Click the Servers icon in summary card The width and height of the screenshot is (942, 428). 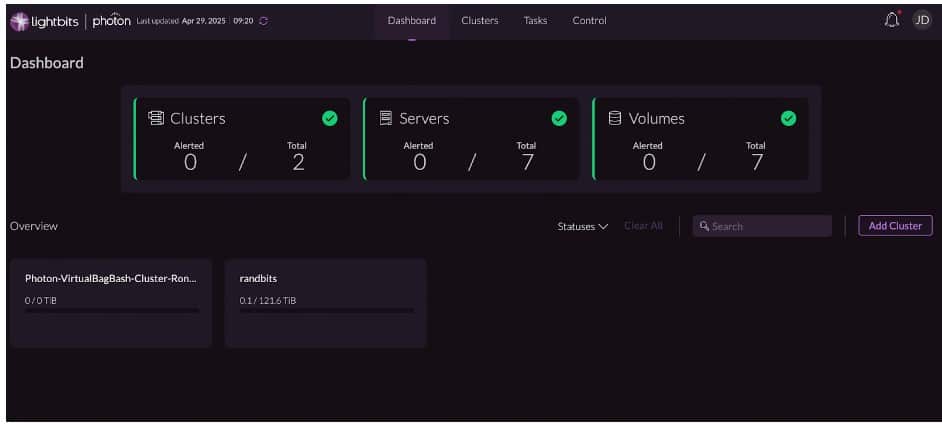coord(386,118)
